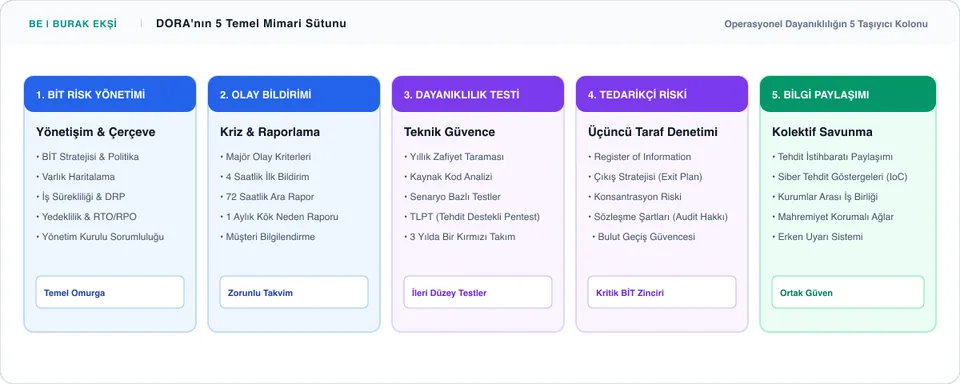Click Müşteri Bilgilendirme item

click(x=268, y=237)
